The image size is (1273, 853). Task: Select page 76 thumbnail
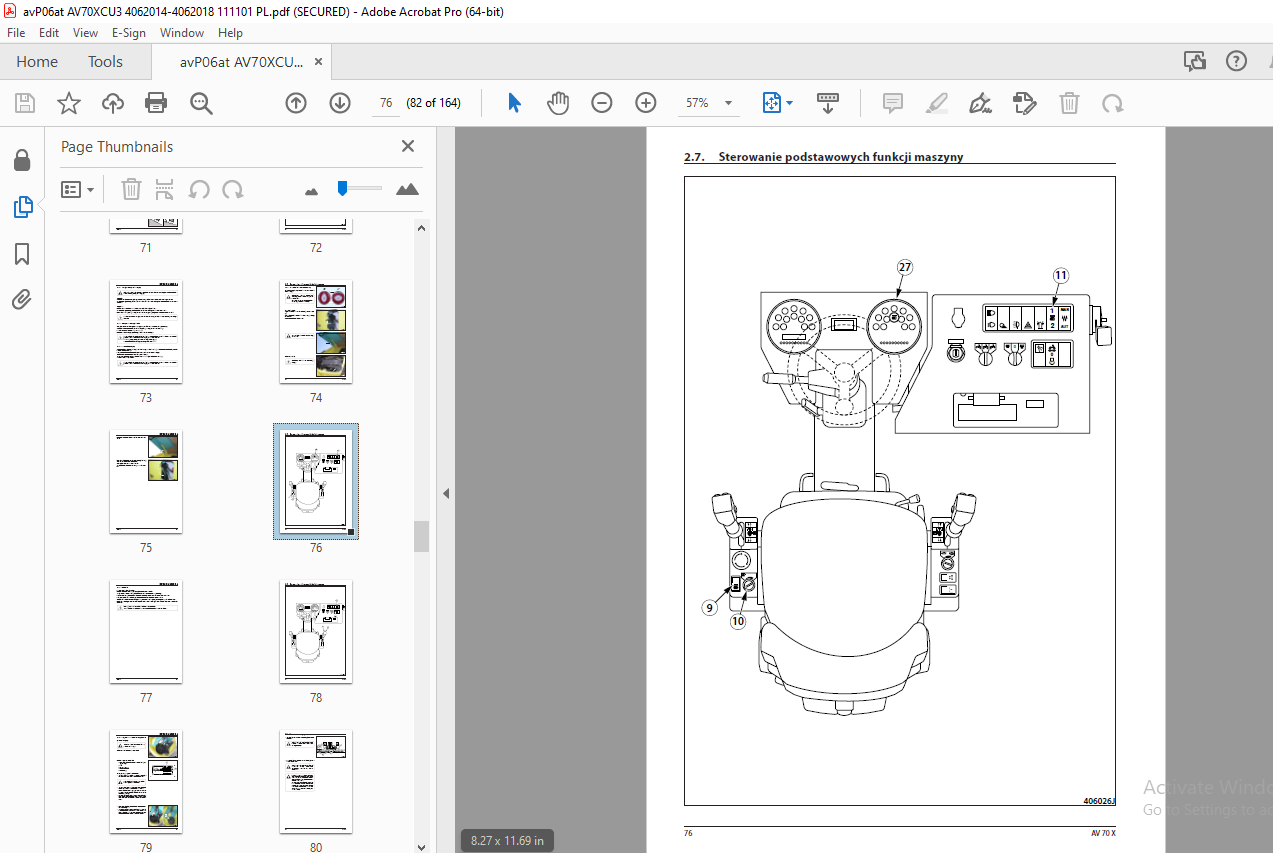tap(316, 482)
